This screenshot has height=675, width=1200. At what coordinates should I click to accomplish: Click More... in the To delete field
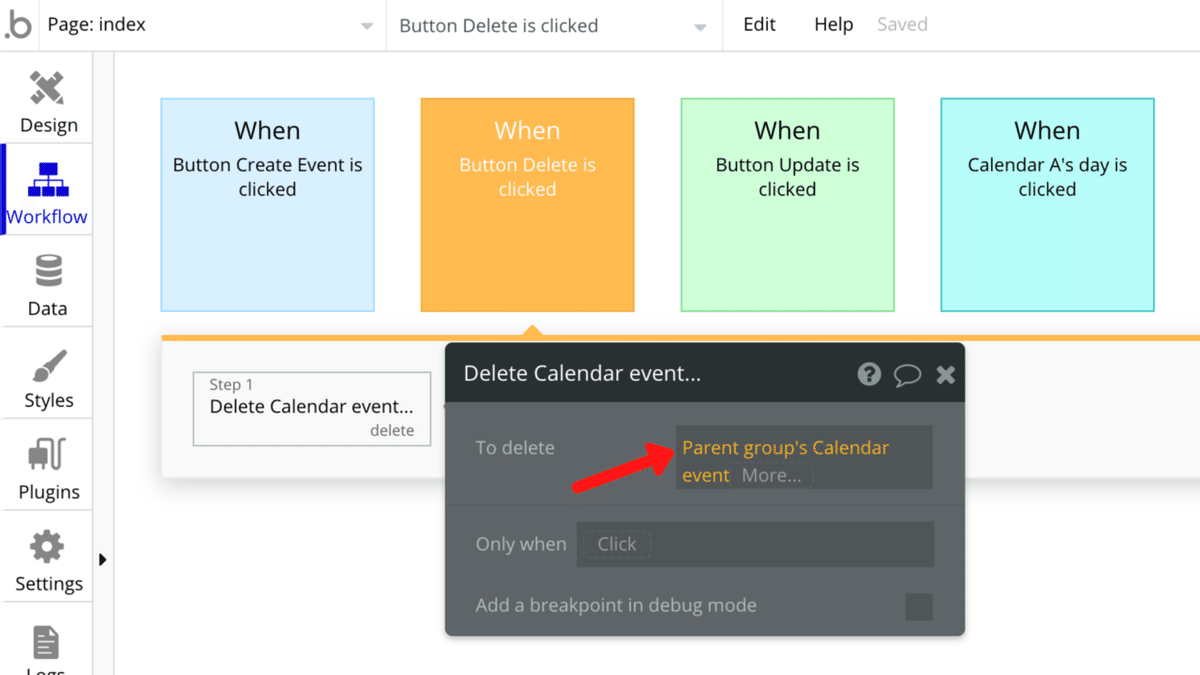pos(771,476)
